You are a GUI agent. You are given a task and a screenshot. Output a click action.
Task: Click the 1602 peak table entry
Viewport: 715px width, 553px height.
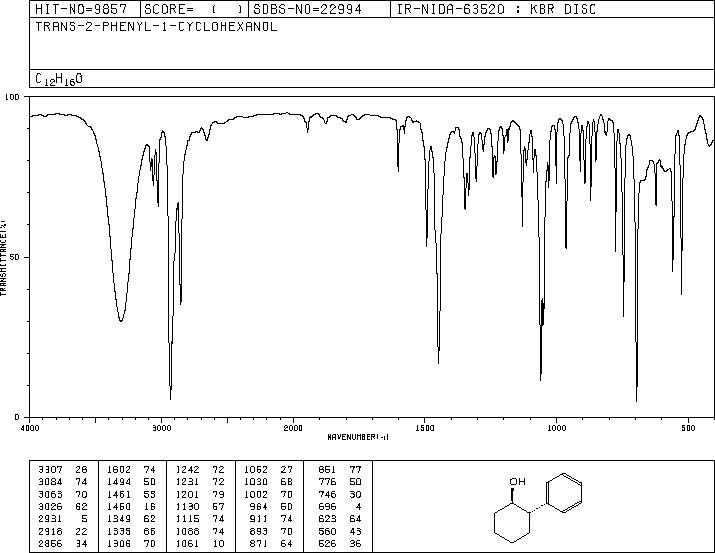(x=131, y=470)
